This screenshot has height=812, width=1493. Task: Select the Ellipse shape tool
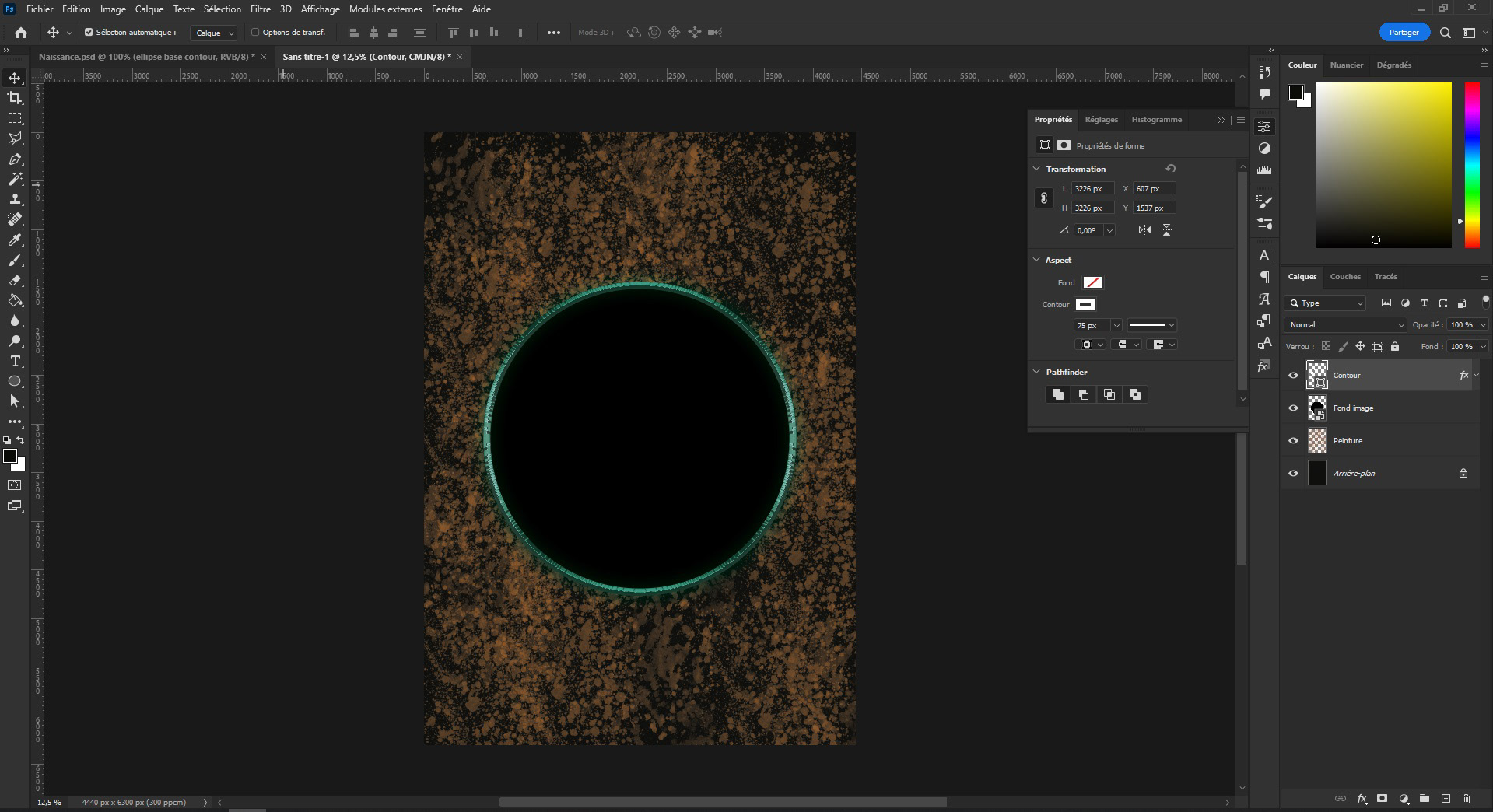15,381
